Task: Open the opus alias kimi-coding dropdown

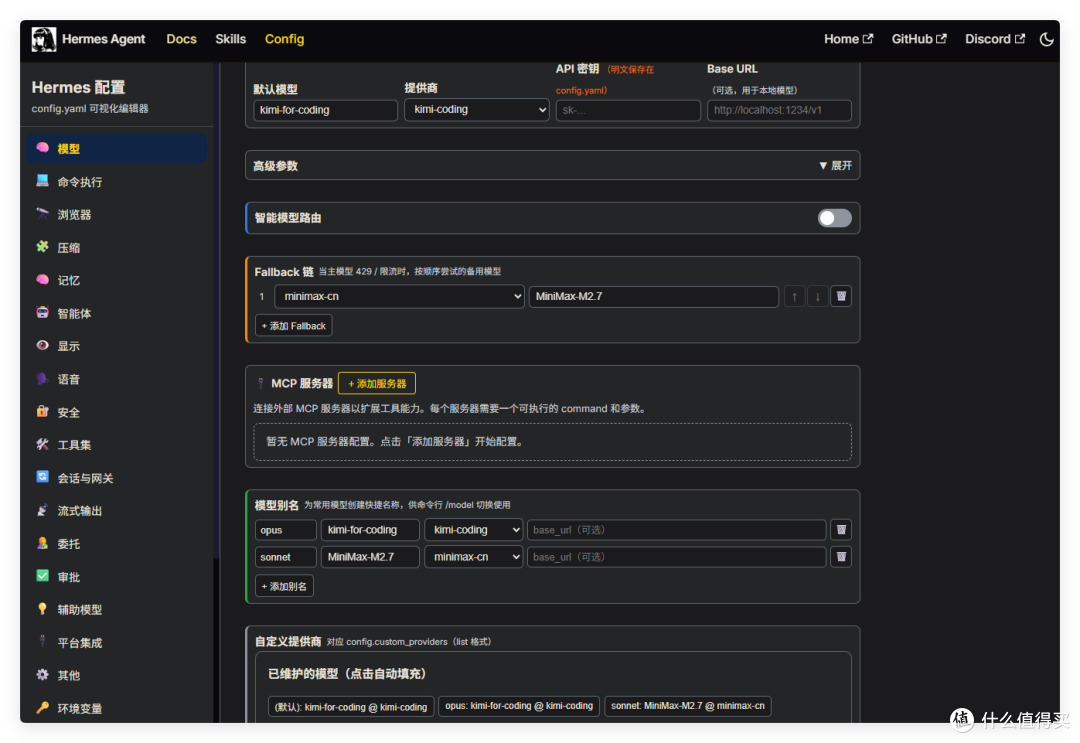Action: click(474, 530)
